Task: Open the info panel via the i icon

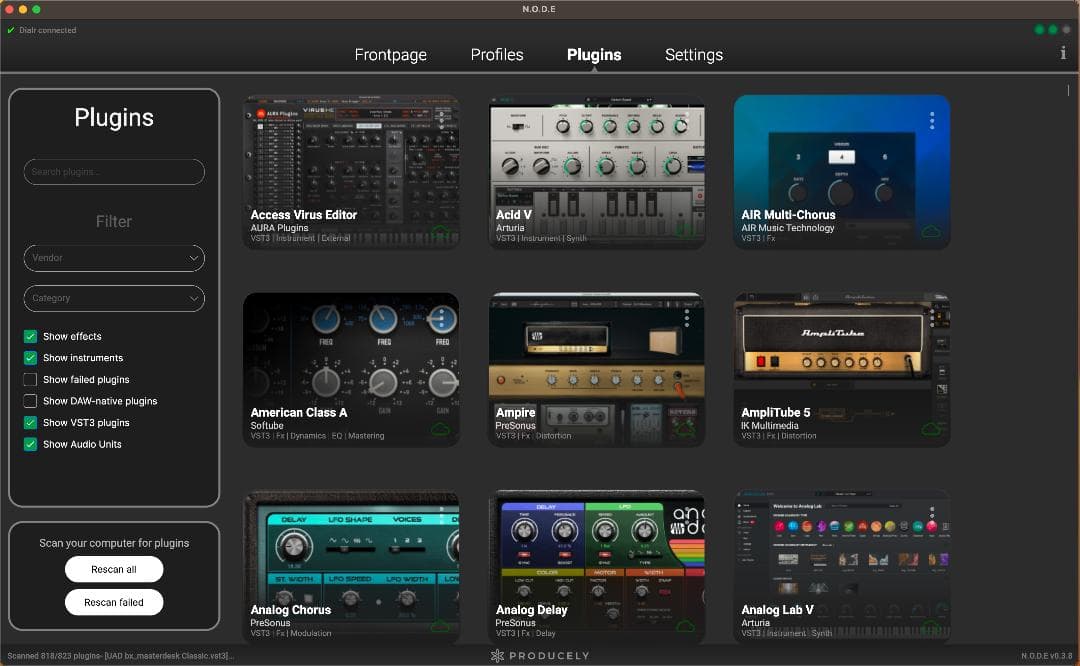Action: click(1063, 54)
